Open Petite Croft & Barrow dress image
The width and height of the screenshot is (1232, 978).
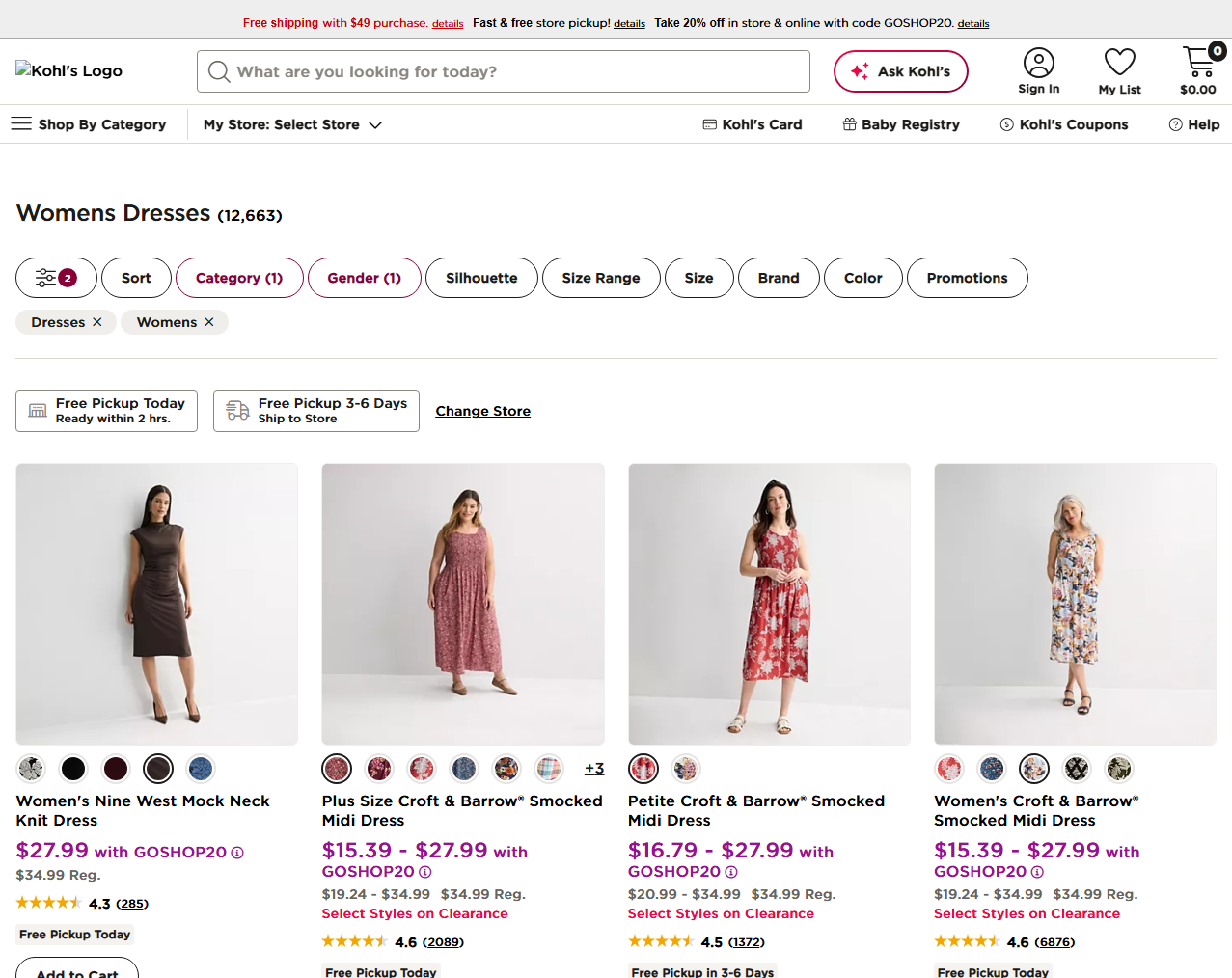pyautogui.click(x=769, y=605)
